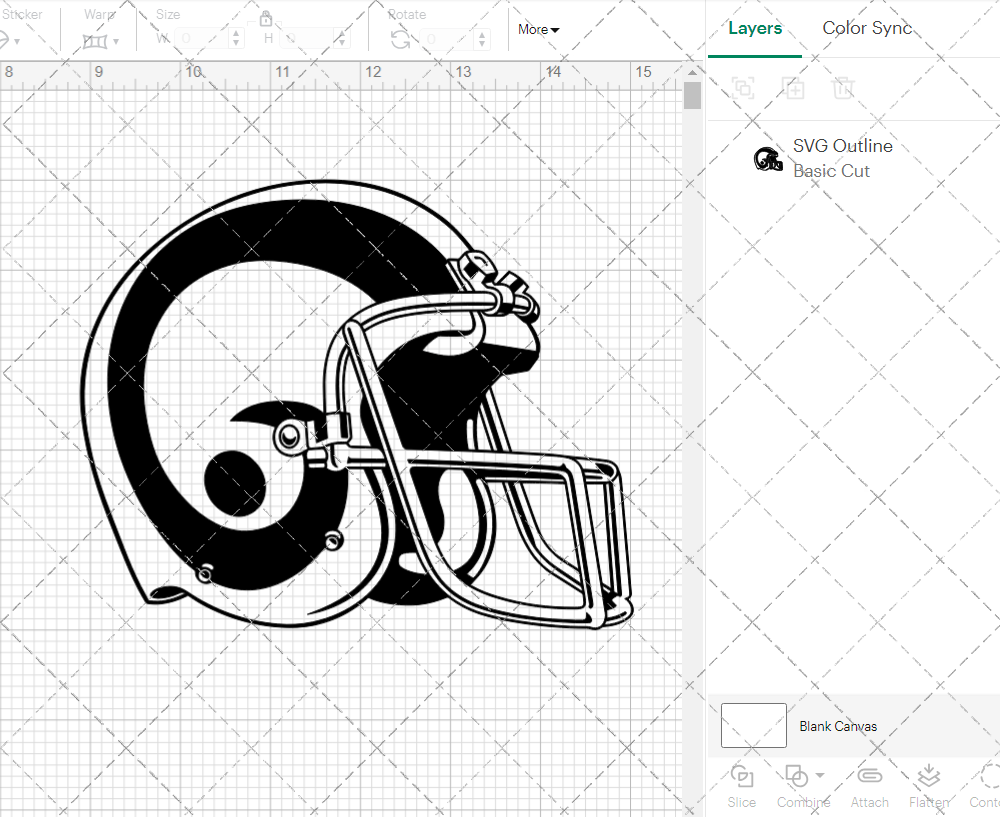Click the Slice tool icon
Screen dimensions: 1000x817
pos(742,776)
